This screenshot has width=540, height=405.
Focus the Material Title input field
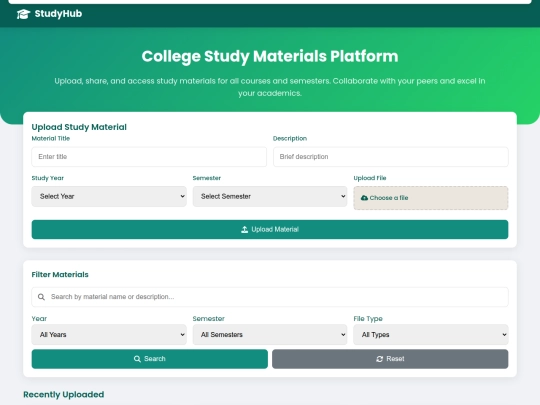click(x=149, y=157)
